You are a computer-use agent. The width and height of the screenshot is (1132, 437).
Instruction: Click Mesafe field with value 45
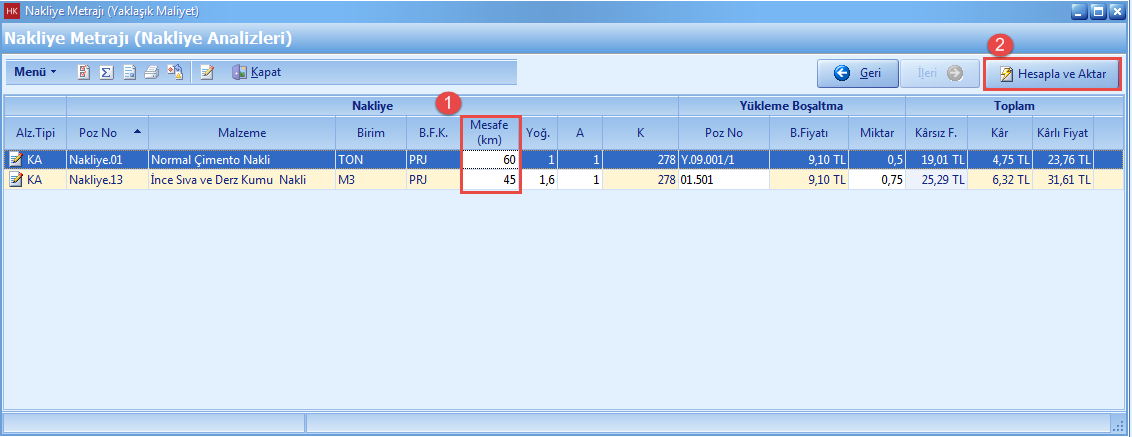pos(491,180)
